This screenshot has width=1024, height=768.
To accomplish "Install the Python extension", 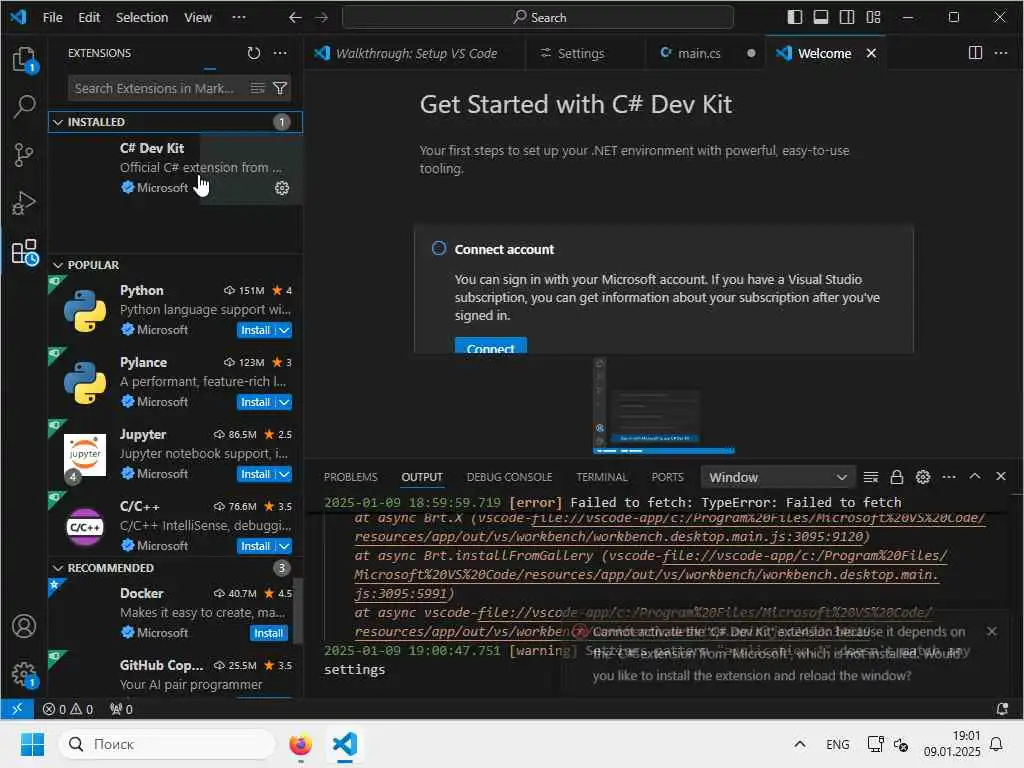I will (255, 330).
